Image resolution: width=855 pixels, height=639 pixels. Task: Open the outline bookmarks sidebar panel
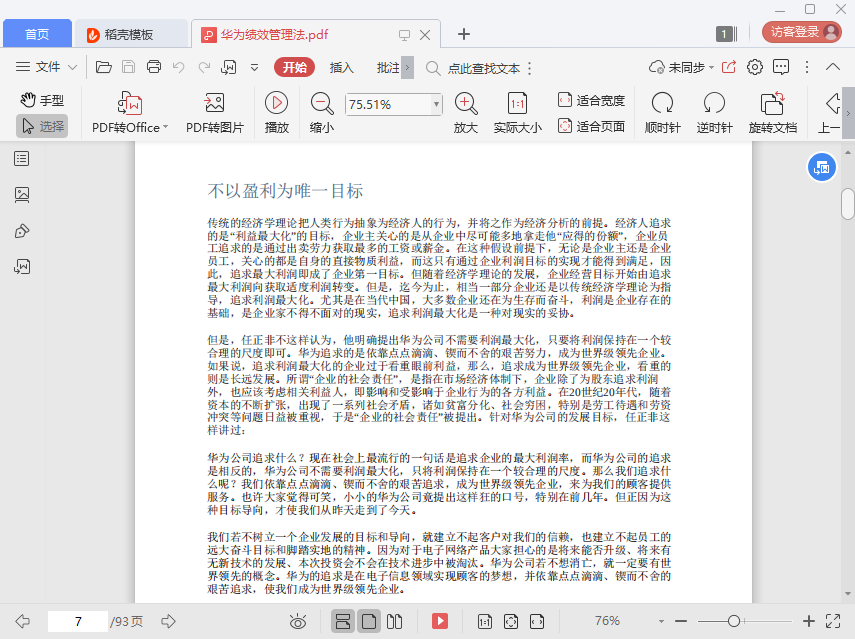click(22, 159)
